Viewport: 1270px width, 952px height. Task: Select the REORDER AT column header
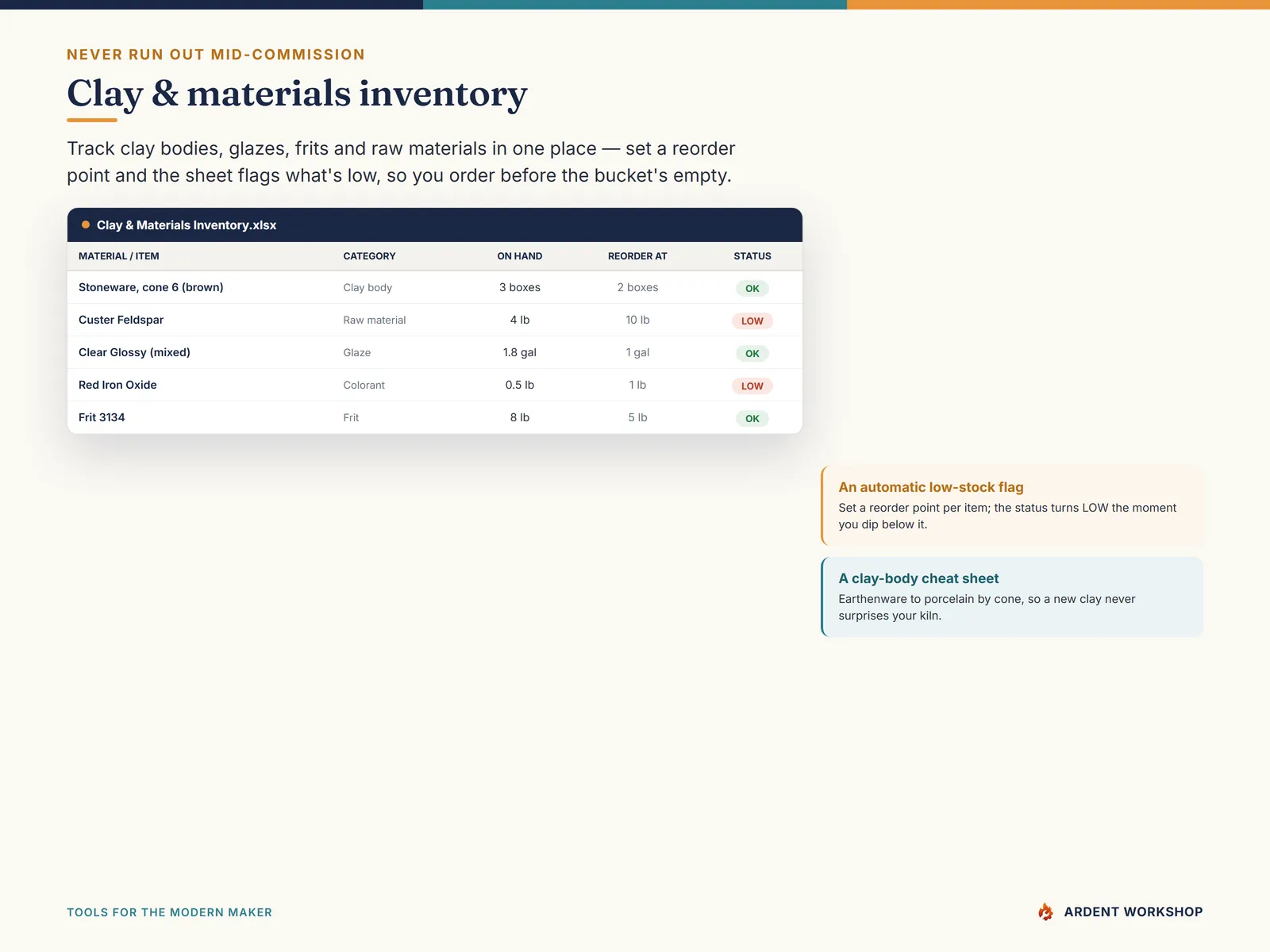637,256
